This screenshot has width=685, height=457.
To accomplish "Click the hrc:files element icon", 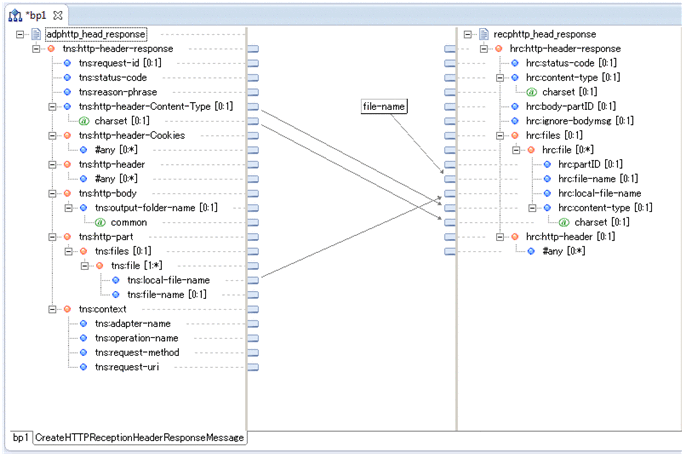I will tap(514, 135).
